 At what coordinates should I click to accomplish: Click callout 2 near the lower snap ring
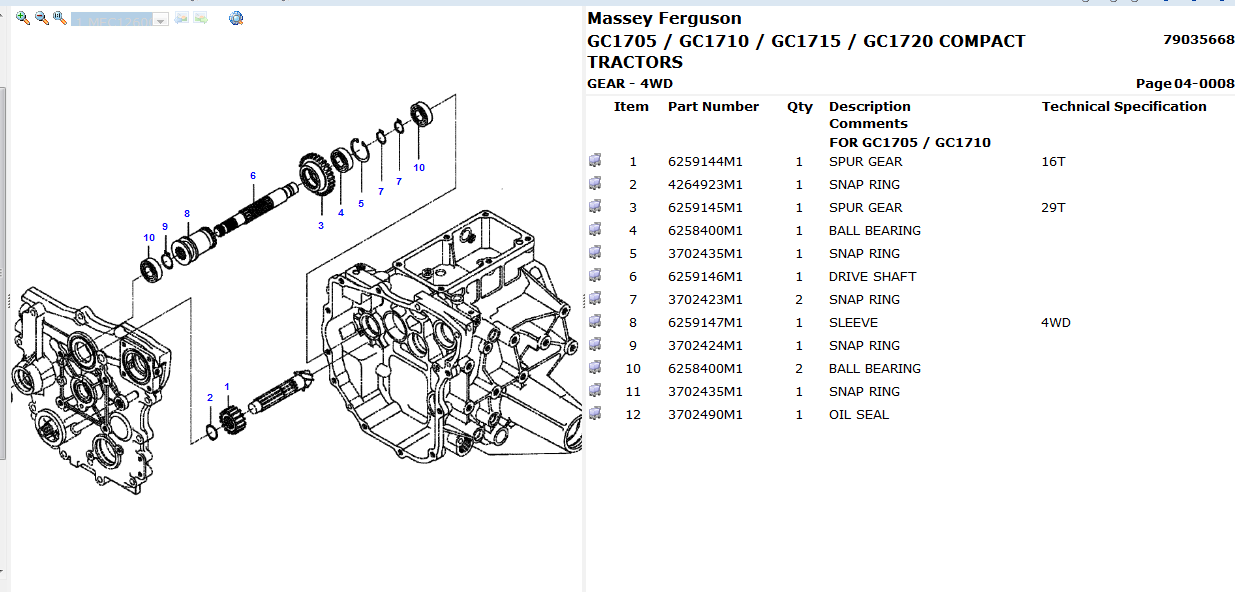210,398
